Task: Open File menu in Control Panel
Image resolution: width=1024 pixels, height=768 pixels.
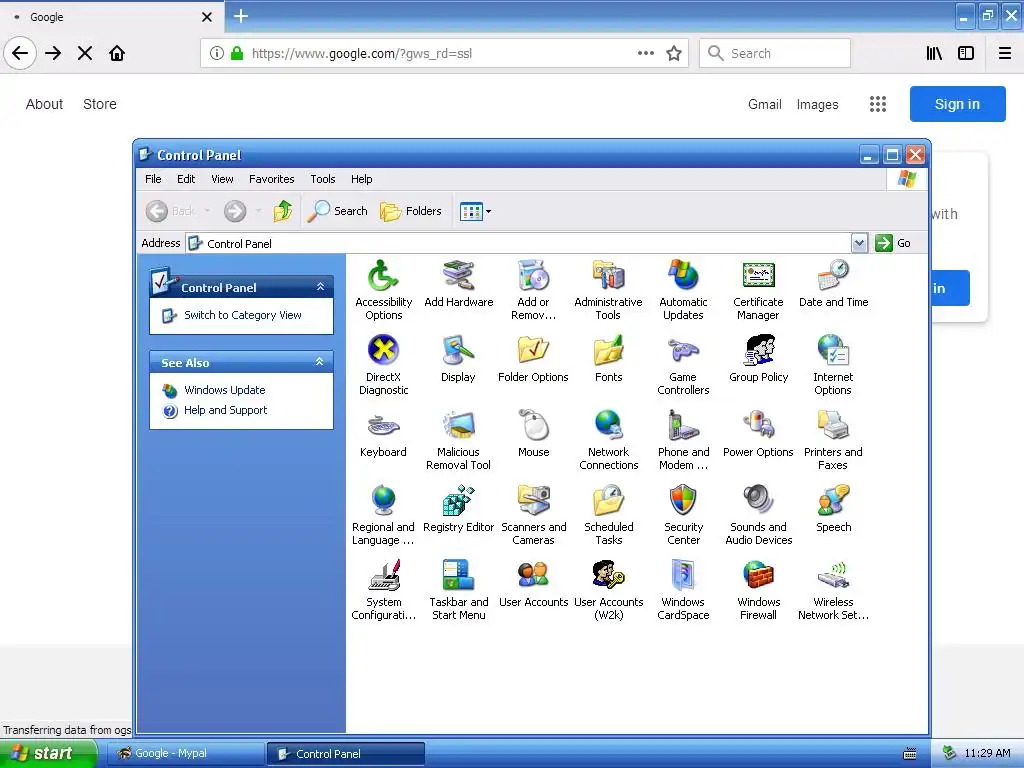Action: (153, 179)
